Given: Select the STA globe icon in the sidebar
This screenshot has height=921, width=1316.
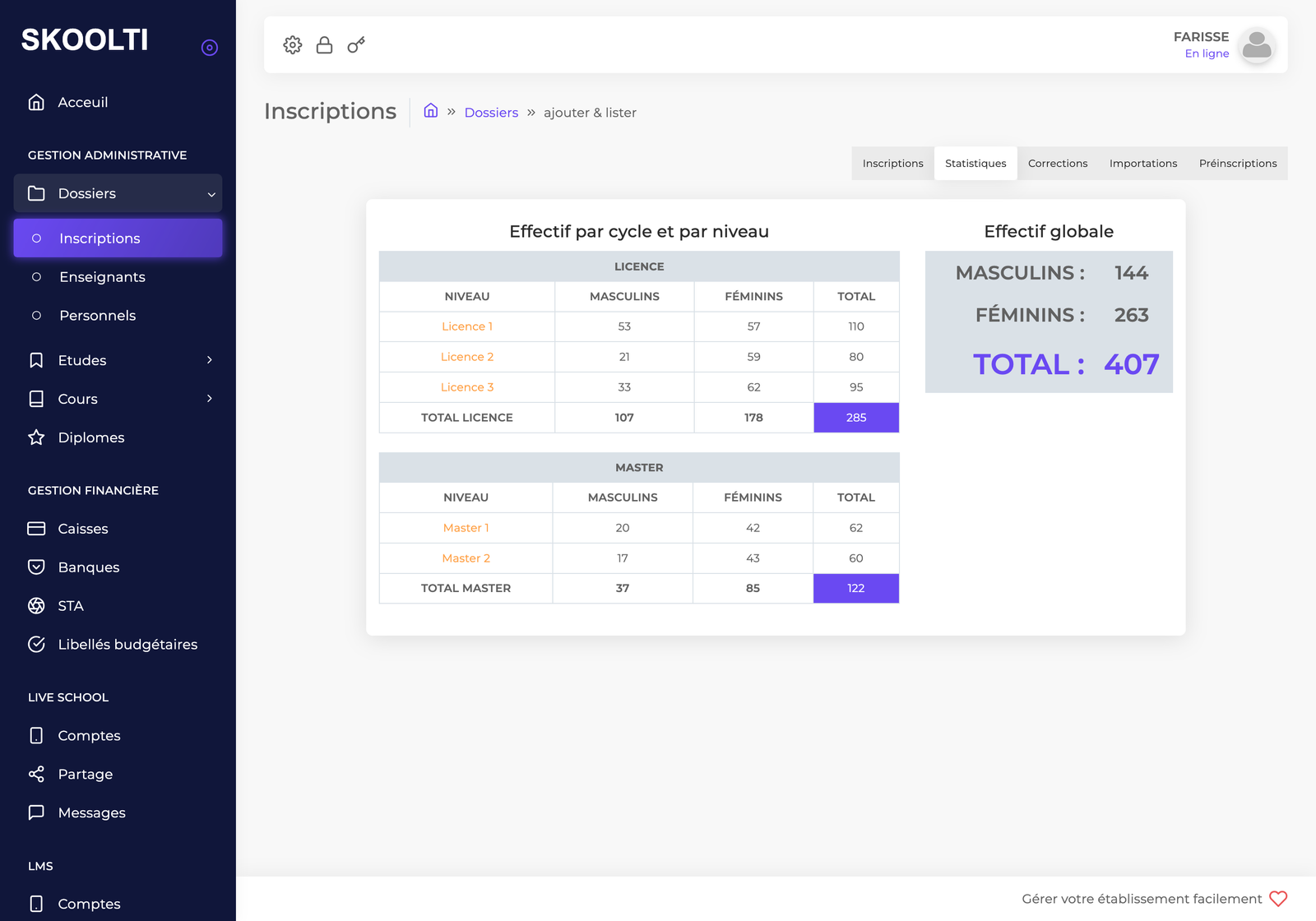Looking at the screenshot, I should point(36,605).
